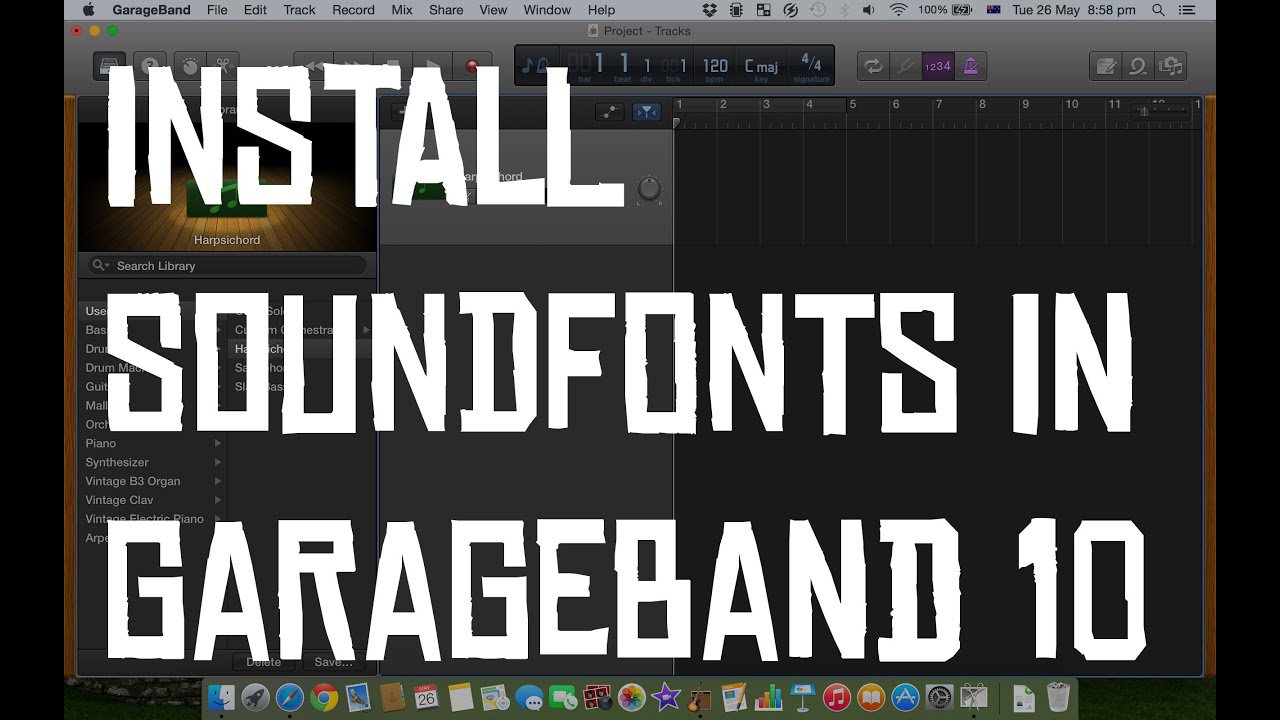This screenshot has height=720, width=1280.
Task: Open System Preferences from Dock
Action: coord(940,697)
